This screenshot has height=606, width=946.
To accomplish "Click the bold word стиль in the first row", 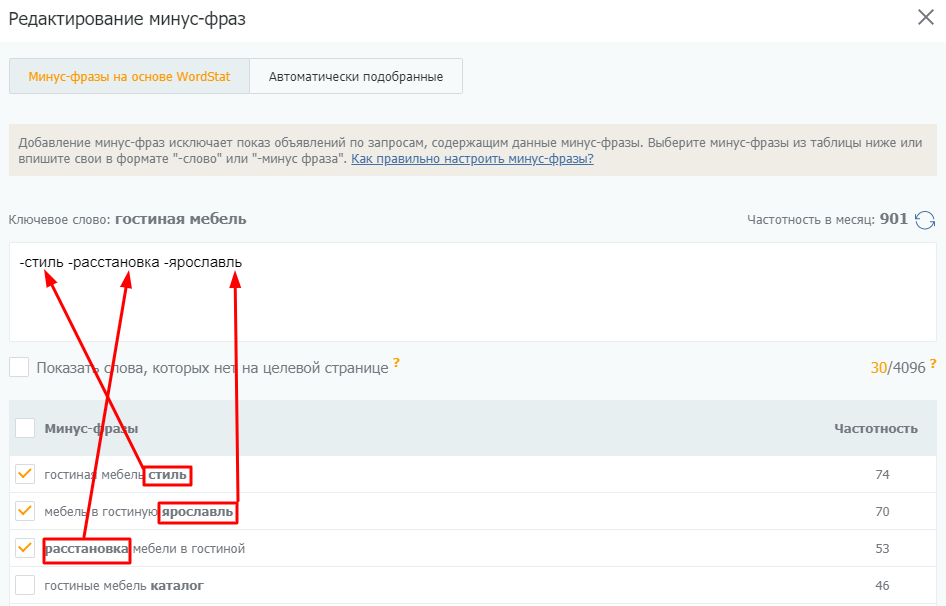I will 168,475.
